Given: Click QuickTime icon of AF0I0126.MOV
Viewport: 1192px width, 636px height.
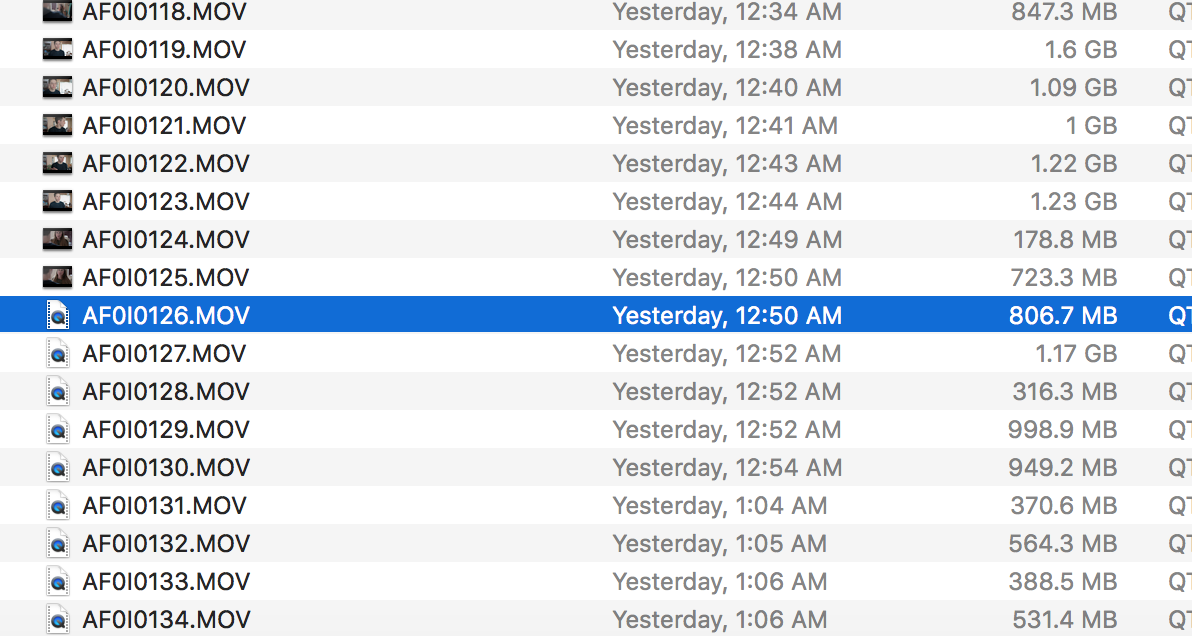Looking at the screenshot, I should (x=58, y=315).
